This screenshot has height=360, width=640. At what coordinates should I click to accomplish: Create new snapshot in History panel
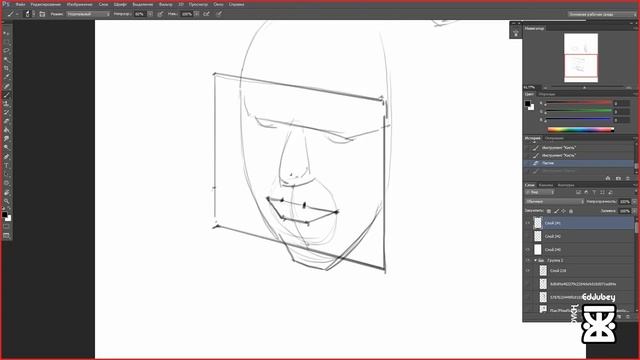618,178
